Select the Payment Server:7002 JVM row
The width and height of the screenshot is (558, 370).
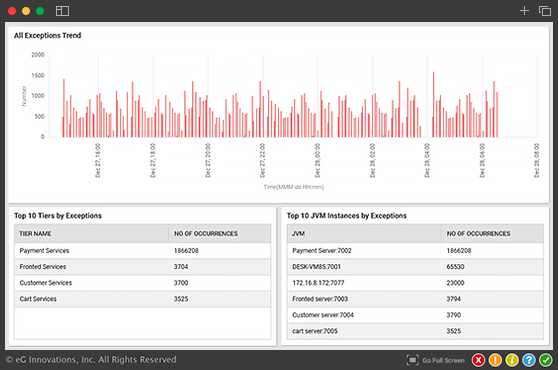pos(415,250)
